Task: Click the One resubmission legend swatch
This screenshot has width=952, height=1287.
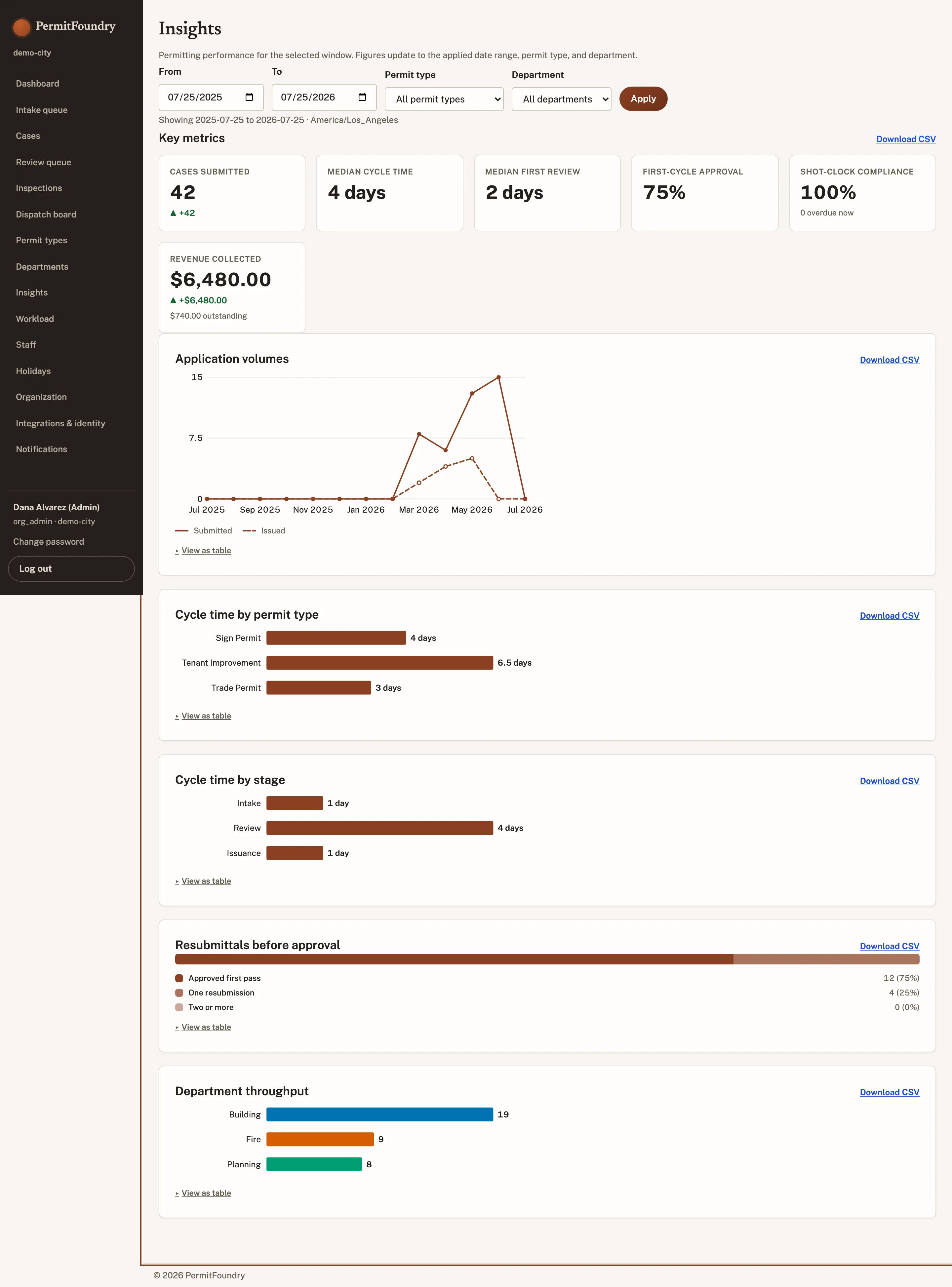Action: [x=179, y=993]
